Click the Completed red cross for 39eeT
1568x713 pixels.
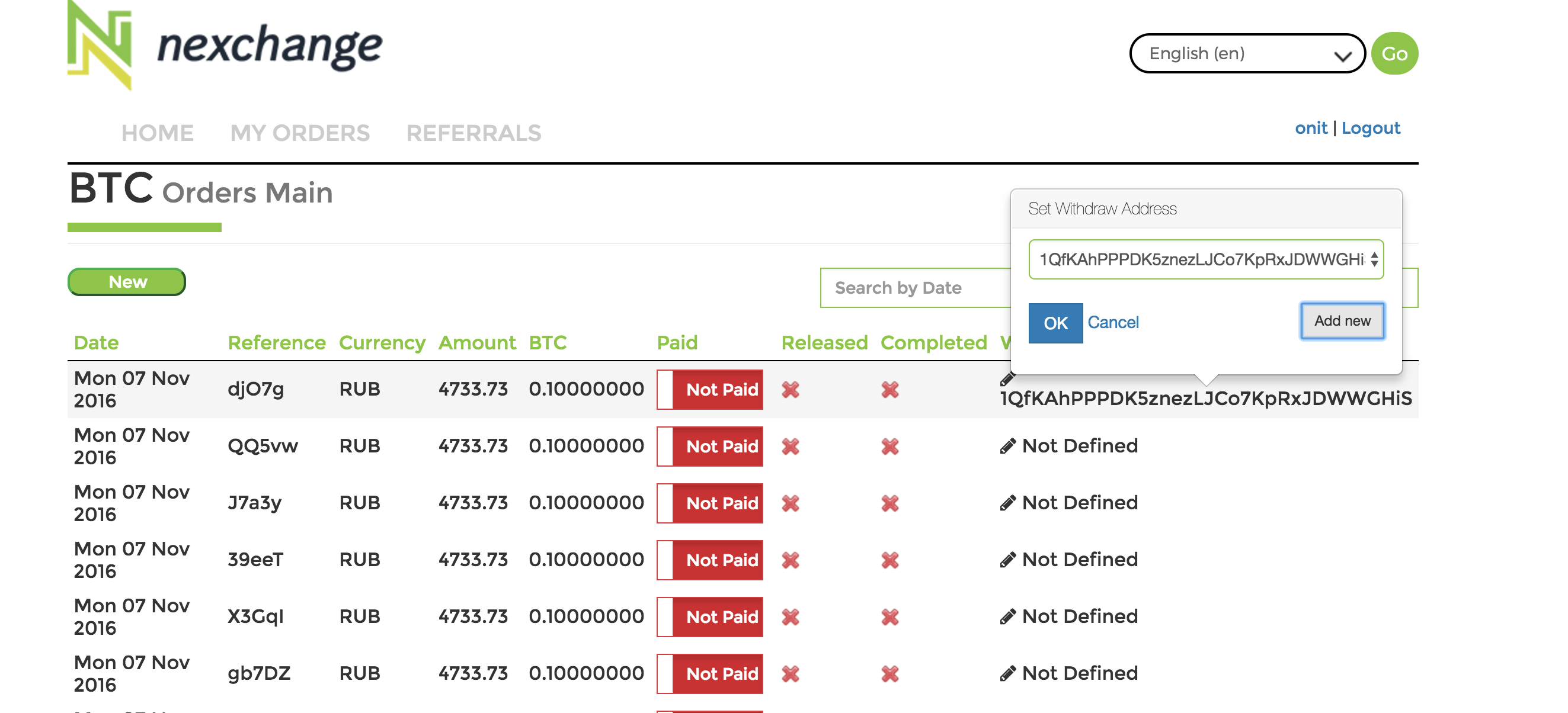click(890, 560)
